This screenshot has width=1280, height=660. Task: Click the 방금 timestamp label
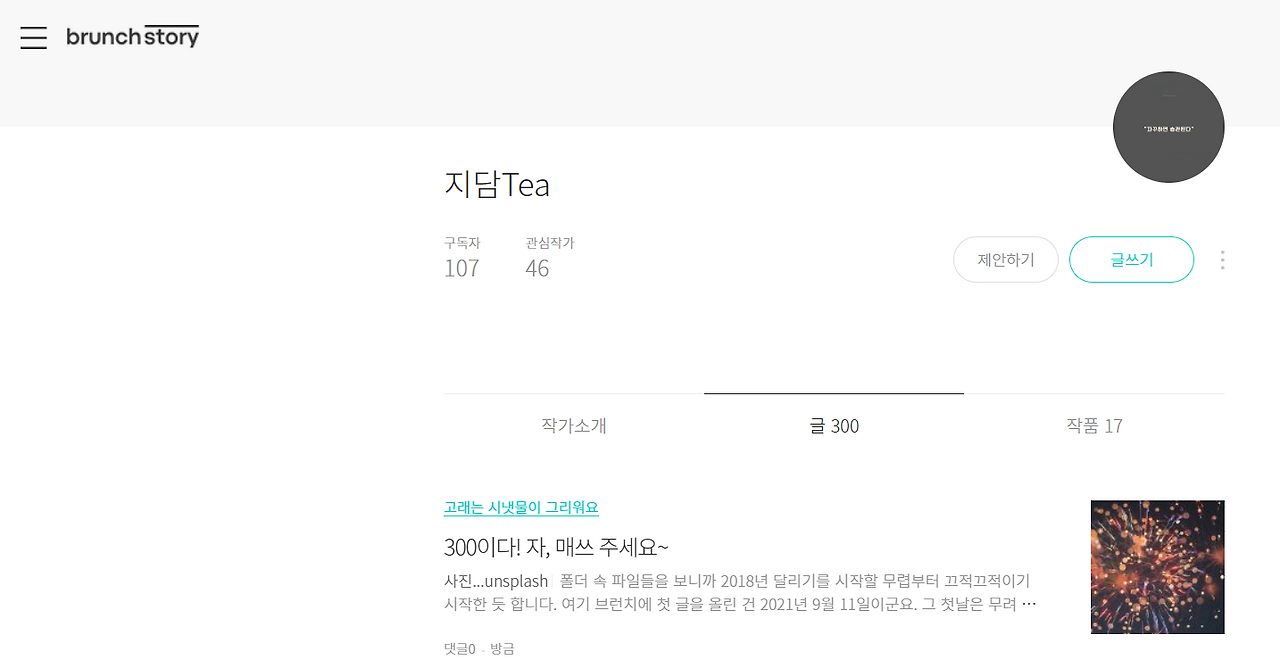pos(504,648)
